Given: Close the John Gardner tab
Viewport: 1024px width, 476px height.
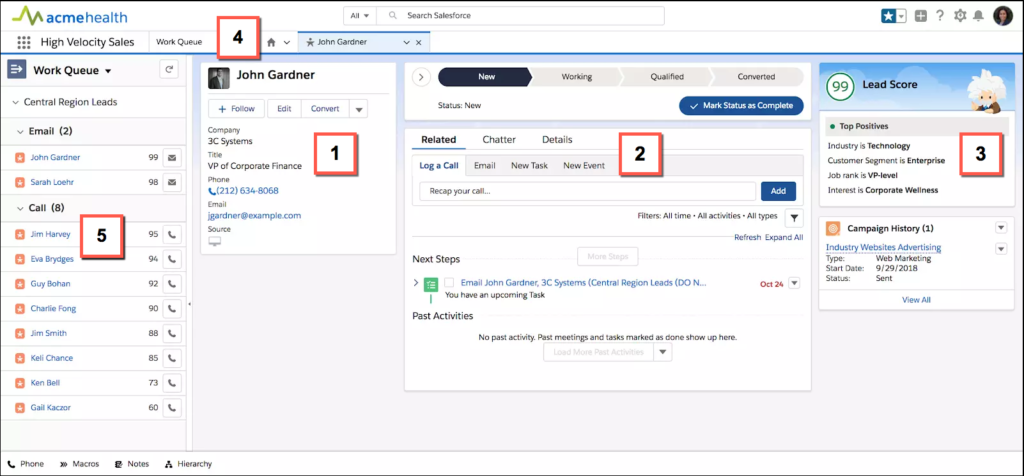Looking at the screenshot, I should (419, 42).
